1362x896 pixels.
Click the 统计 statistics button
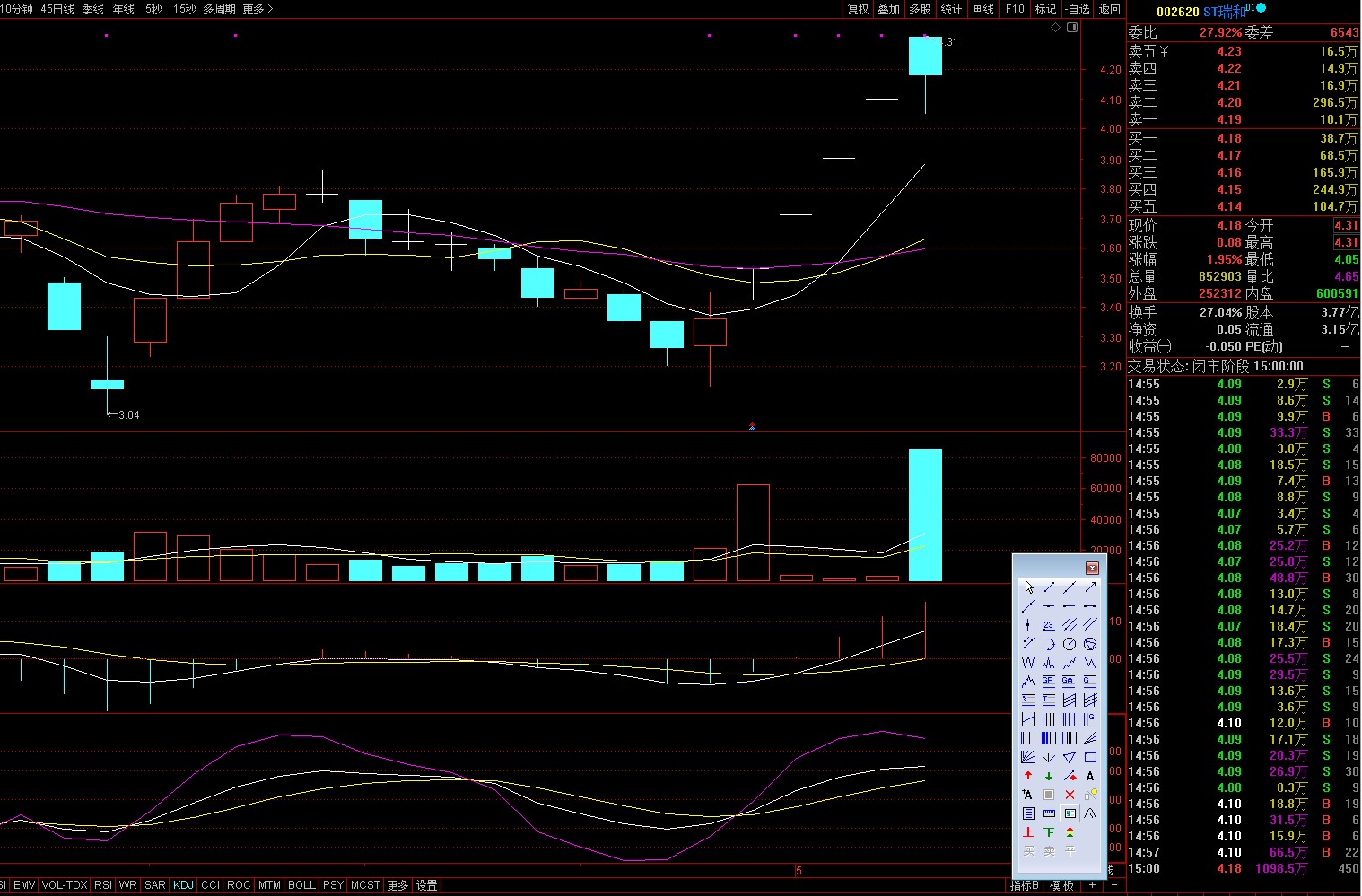951,9
